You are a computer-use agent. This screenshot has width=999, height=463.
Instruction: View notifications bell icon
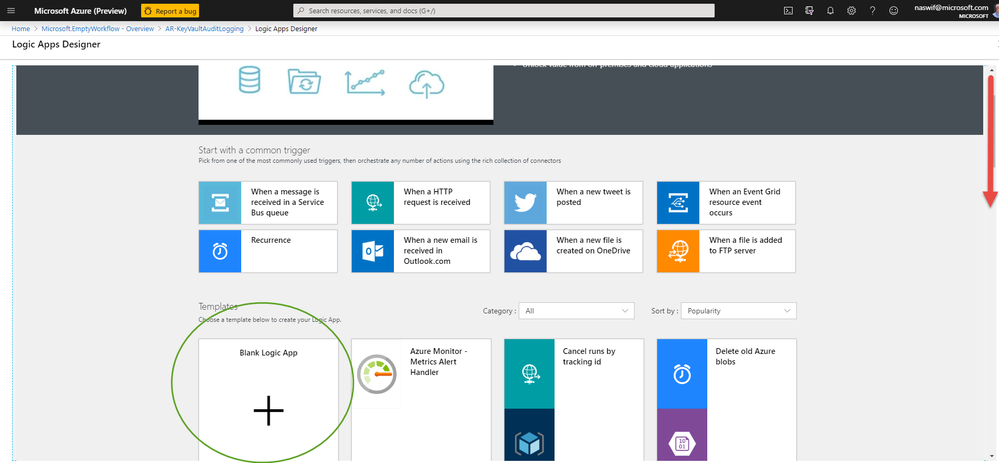point(830,11)
